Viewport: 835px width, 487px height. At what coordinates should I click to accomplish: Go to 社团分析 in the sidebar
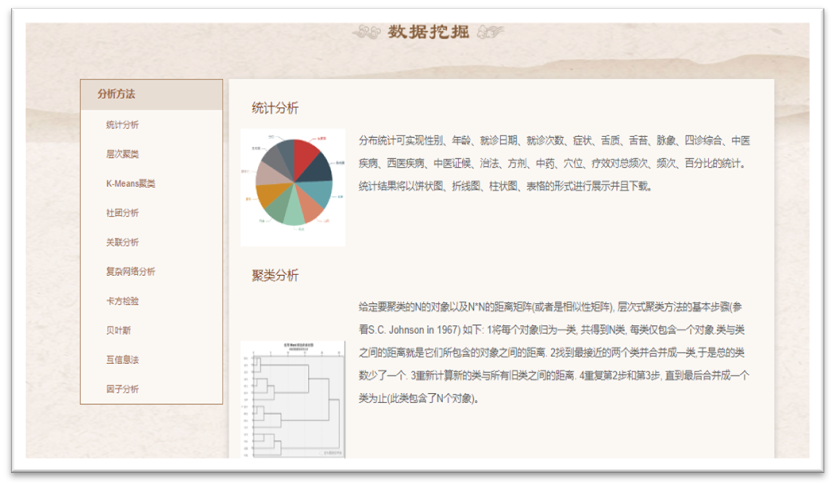point(122,213)
